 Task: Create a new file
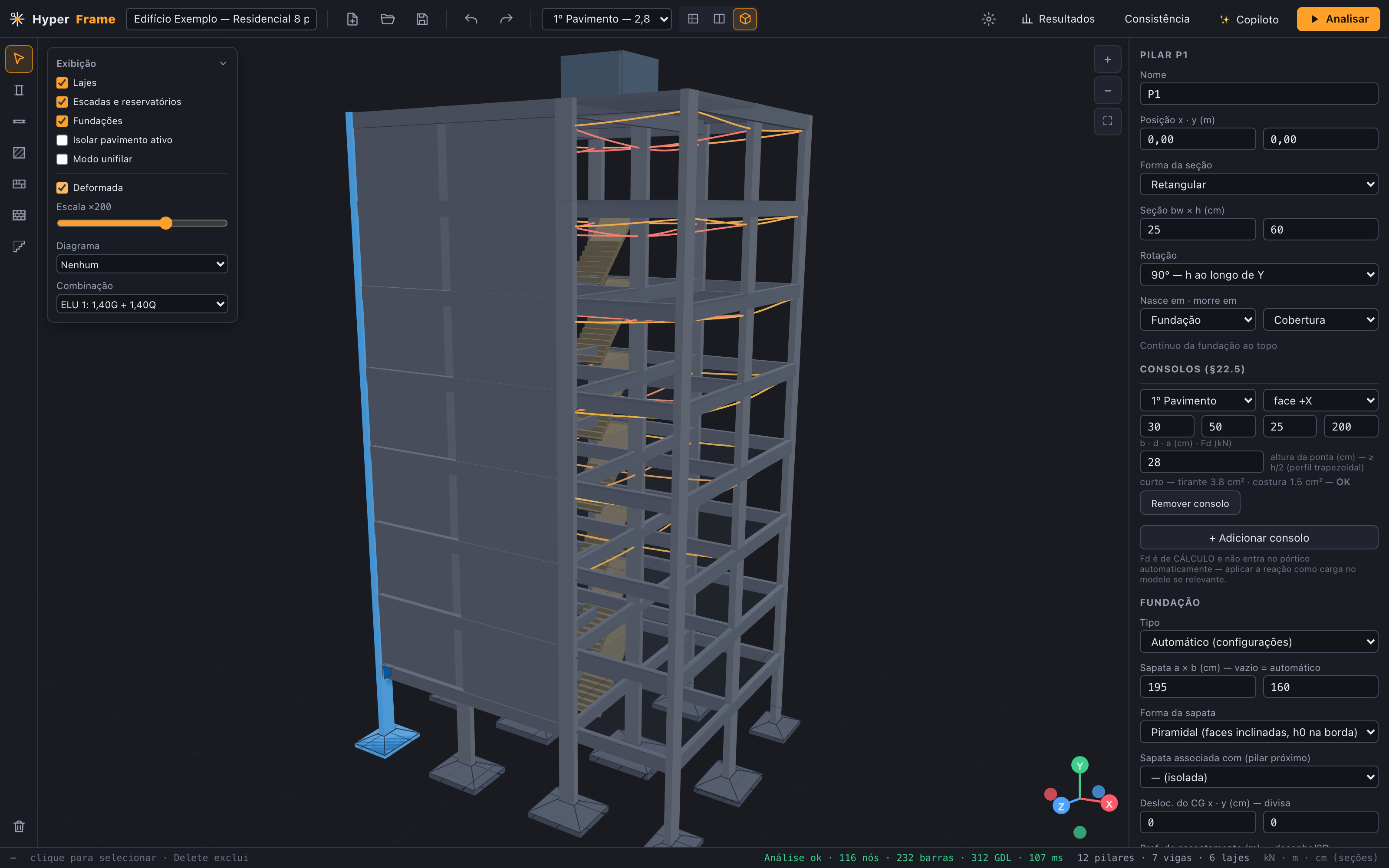pos(352,19)
